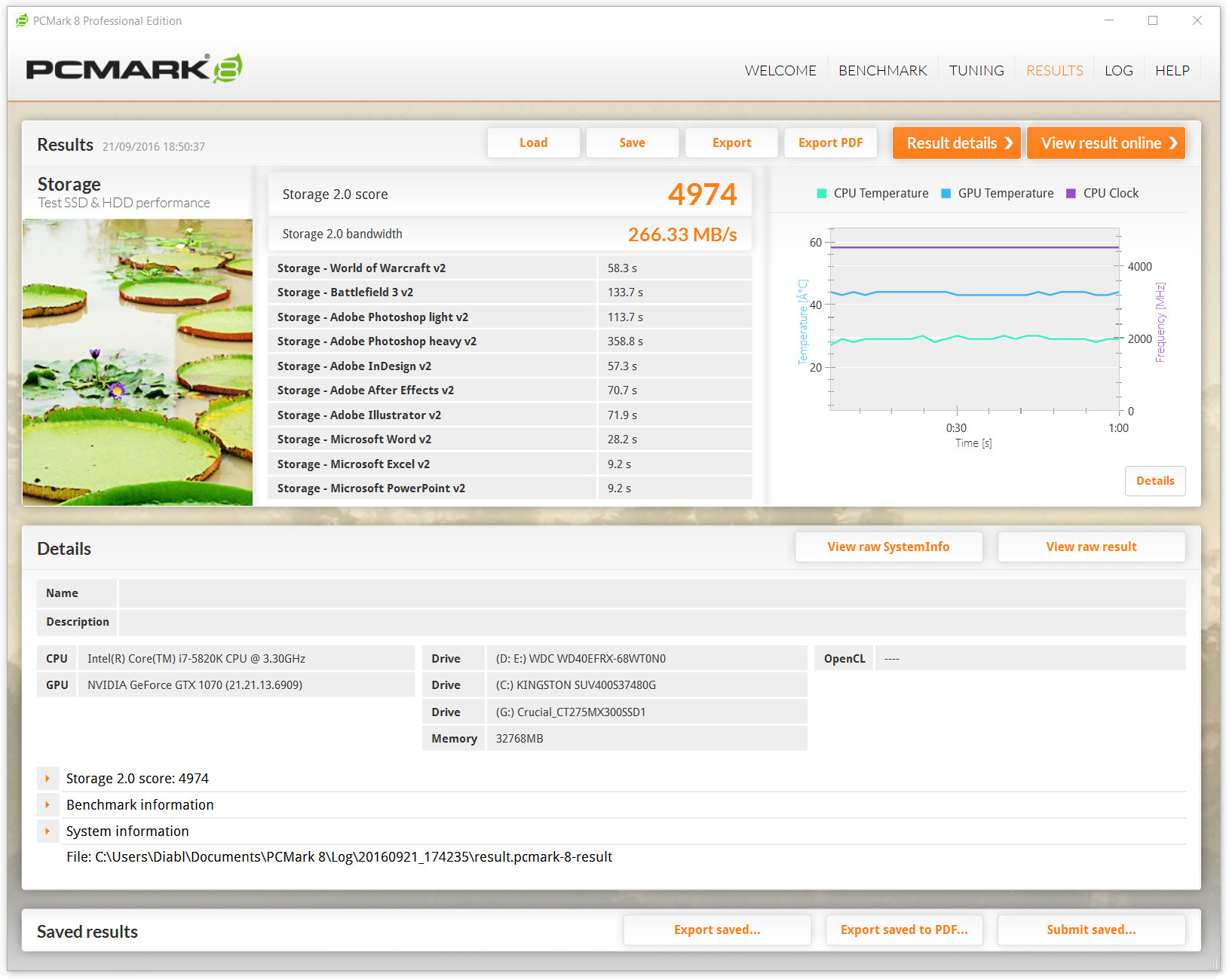The height and width of the screenshot is (980, 1229).
Task: Click the 266.33 MB/s bandwidth value
Action: (682, 234)
